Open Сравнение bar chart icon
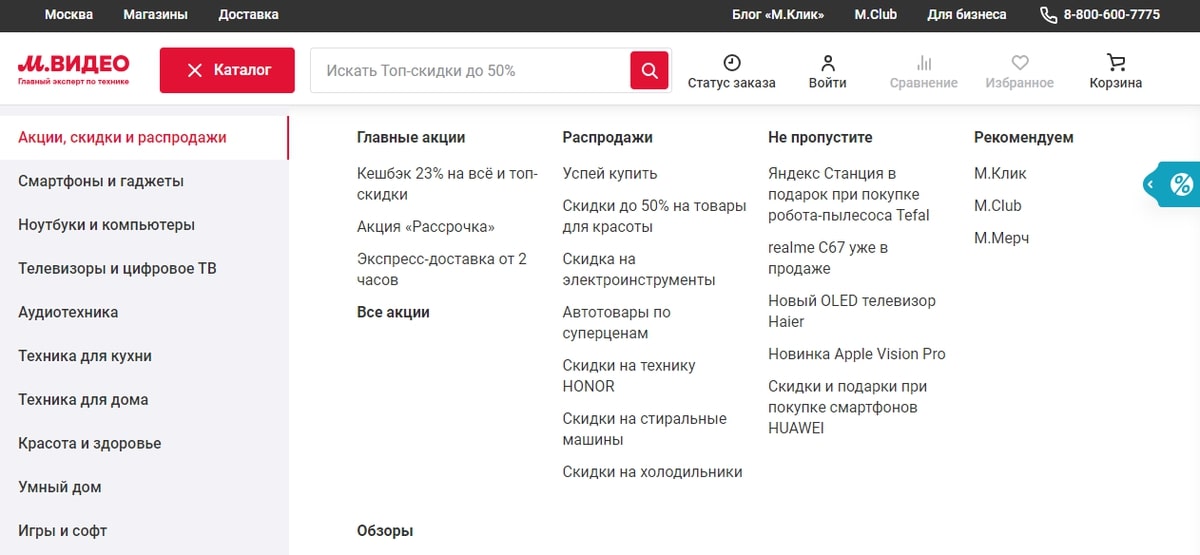 924,62
